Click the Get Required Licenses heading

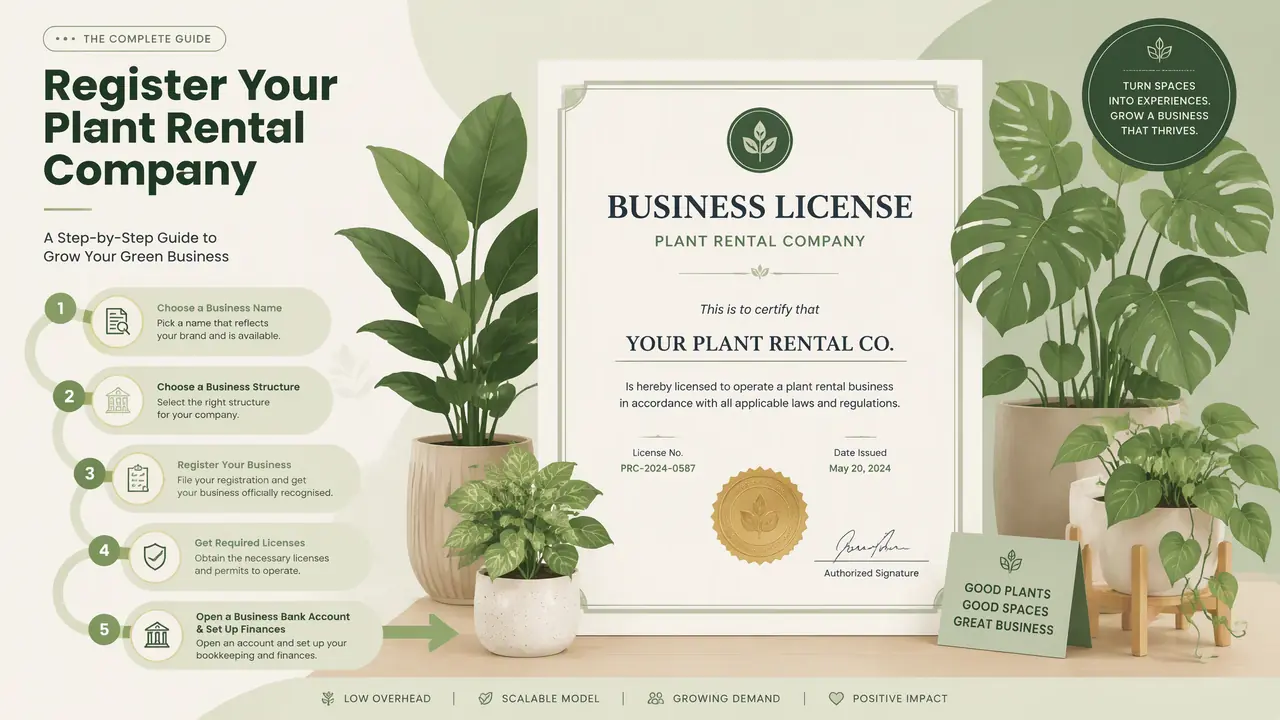pos(250,543)
